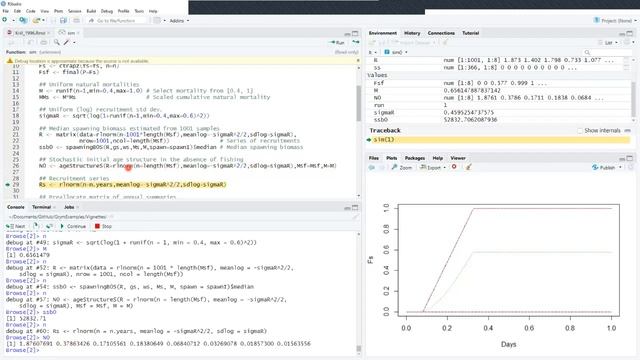The image size is (640, 360).
Task: Switch to the Terminal tab
Action: coord(42,207)
